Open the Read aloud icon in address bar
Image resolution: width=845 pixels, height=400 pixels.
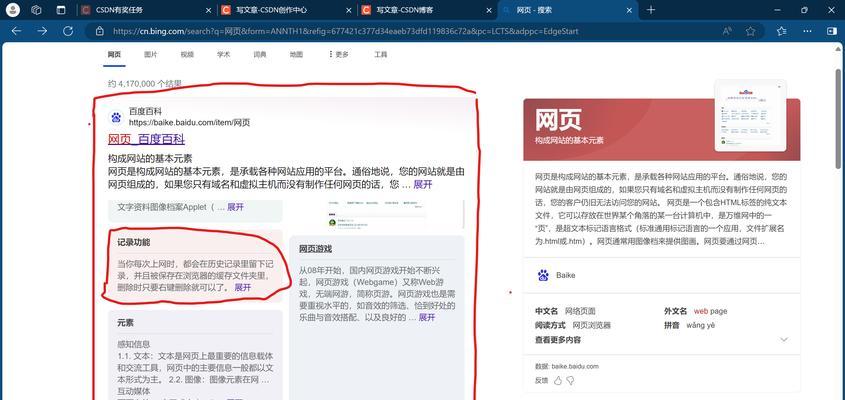(x=727, y=31)
